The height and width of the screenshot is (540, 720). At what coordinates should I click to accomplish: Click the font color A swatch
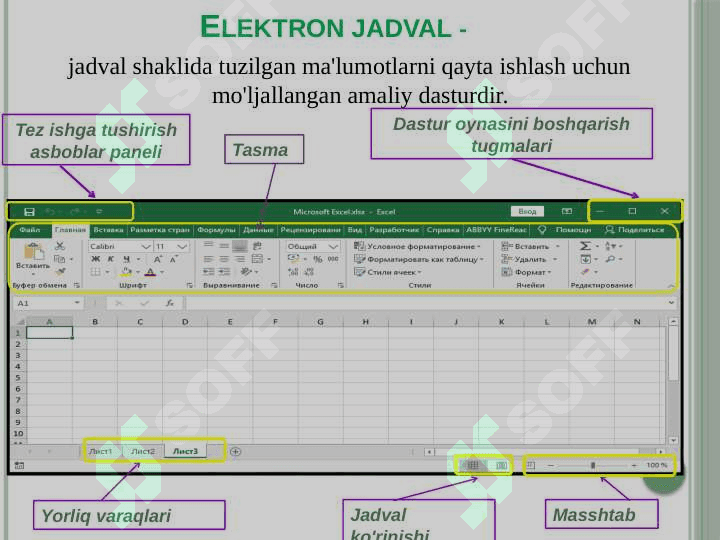(x=150, y=272)
